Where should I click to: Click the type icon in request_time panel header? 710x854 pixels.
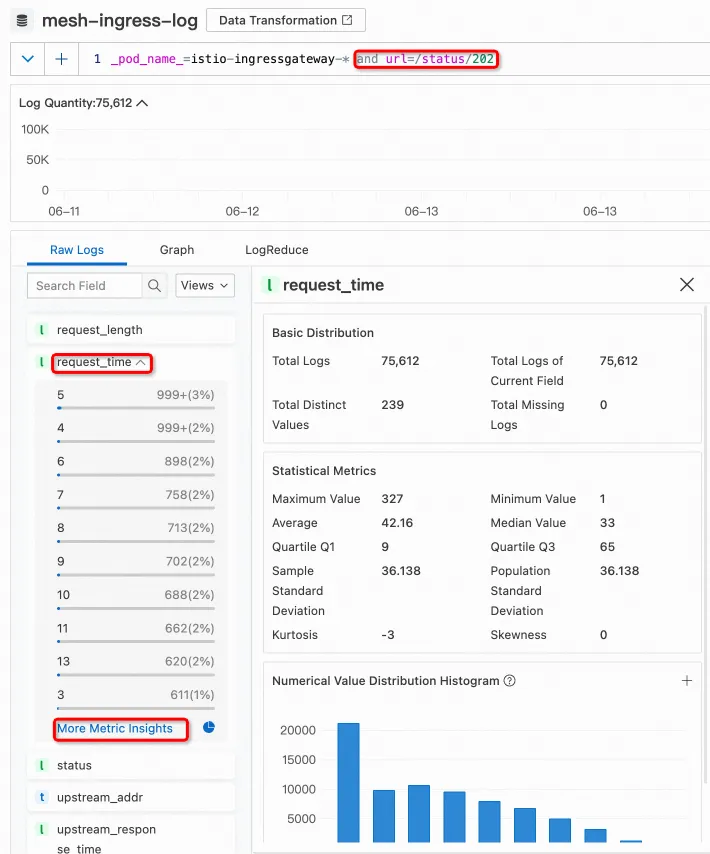click(269, 284)
